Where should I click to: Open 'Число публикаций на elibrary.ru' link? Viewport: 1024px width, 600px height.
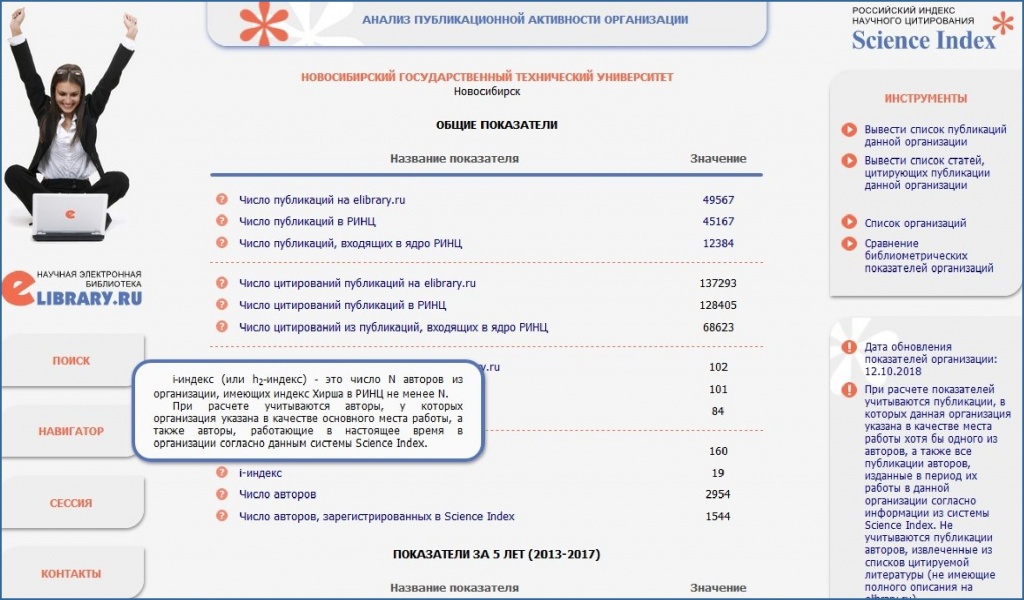coord(322,200)
